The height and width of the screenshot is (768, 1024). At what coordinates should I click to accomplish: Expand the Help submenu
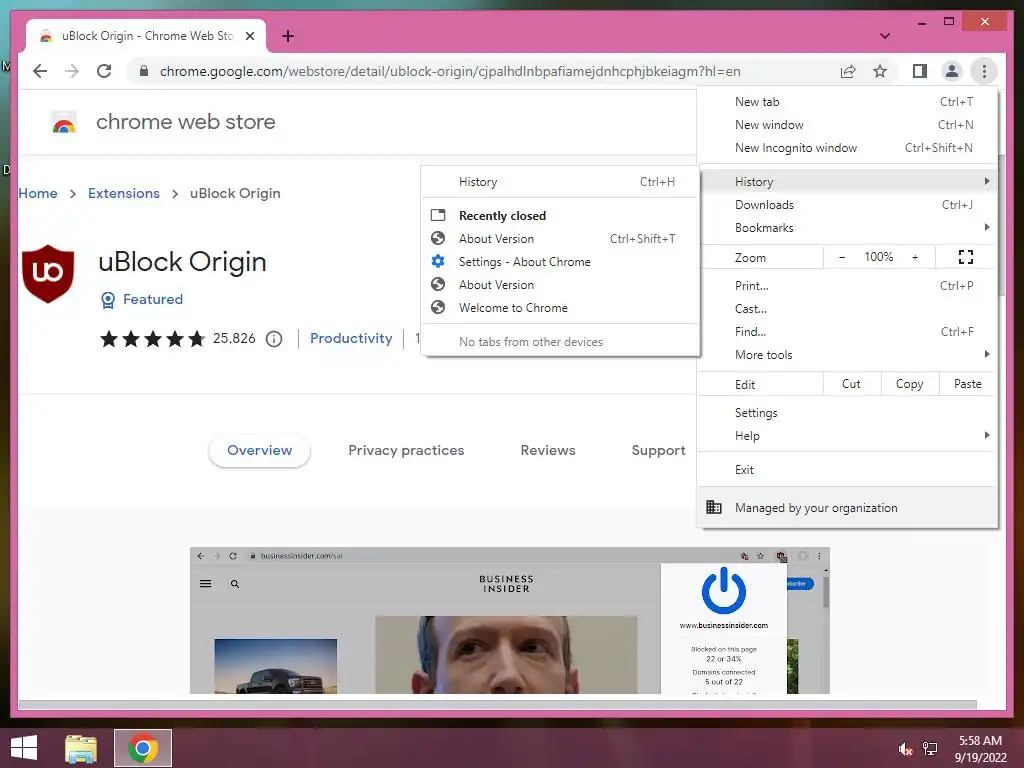[847, 436]
